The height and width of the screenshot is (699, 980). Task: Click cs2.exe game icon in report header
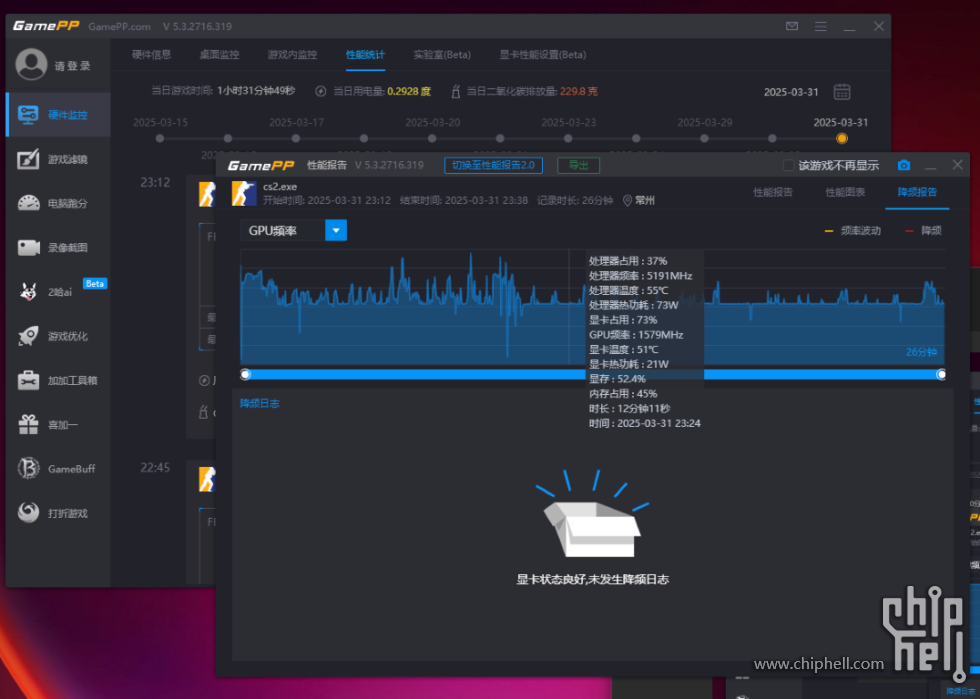[x=244, y=193]
